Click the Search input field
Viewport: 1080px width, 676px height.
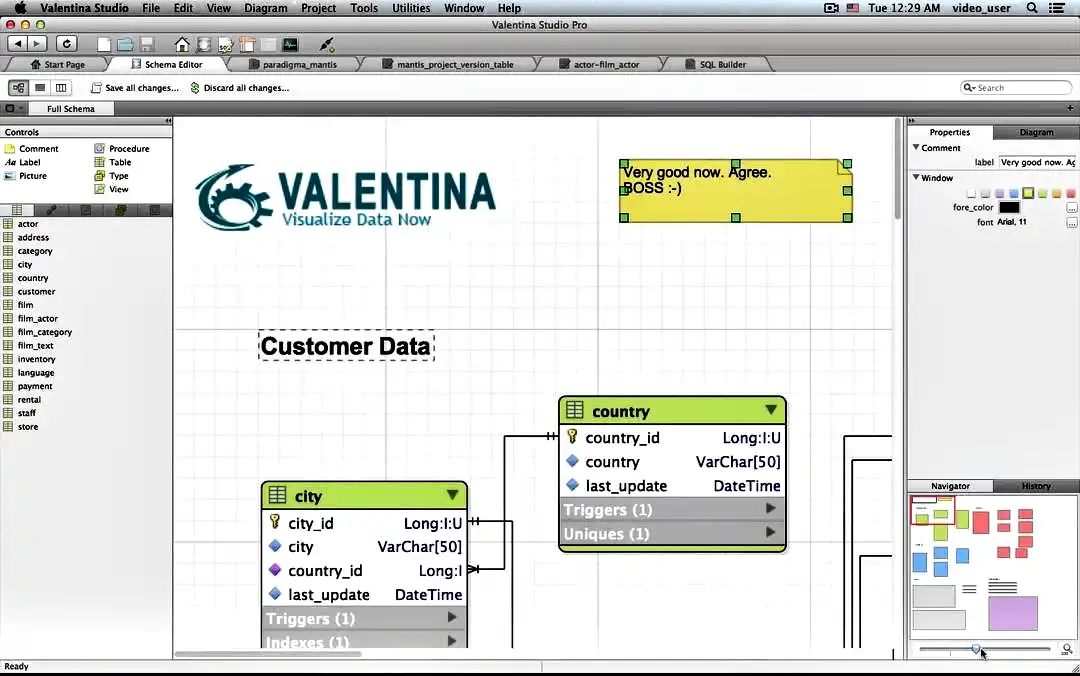click(1016, 88)
